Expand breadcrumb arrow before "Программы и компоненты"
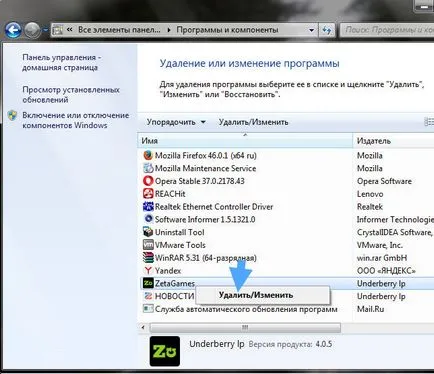Viewport: 434px width, 374px height. (169, 30)
